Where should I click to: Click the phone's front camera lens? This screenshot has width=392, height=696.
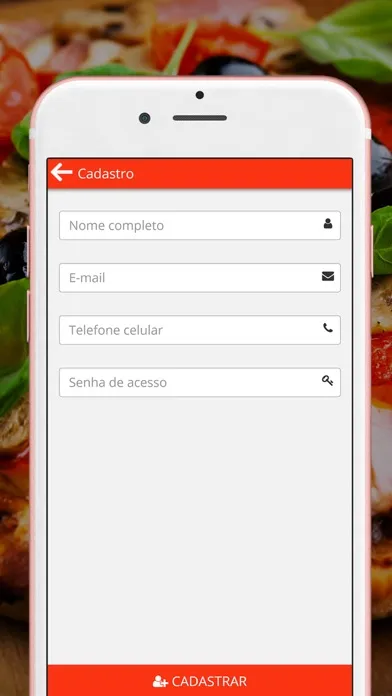click(x=144, y=118)
